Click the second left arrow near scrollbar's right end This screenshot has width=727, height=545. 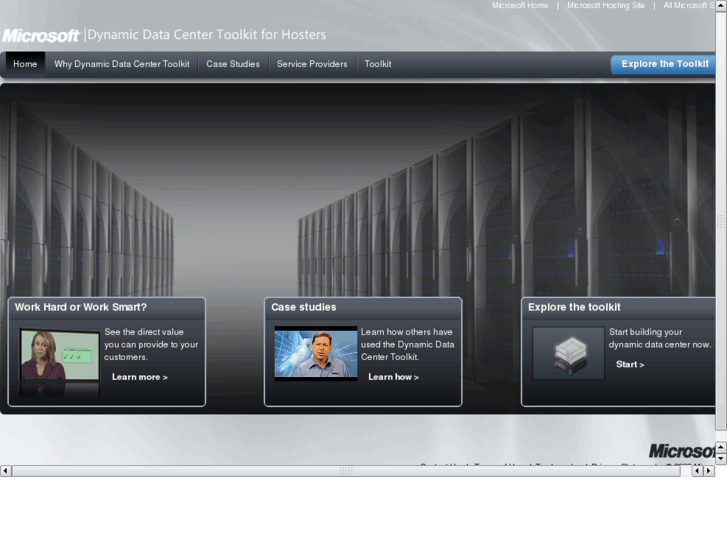pos(697,471)
